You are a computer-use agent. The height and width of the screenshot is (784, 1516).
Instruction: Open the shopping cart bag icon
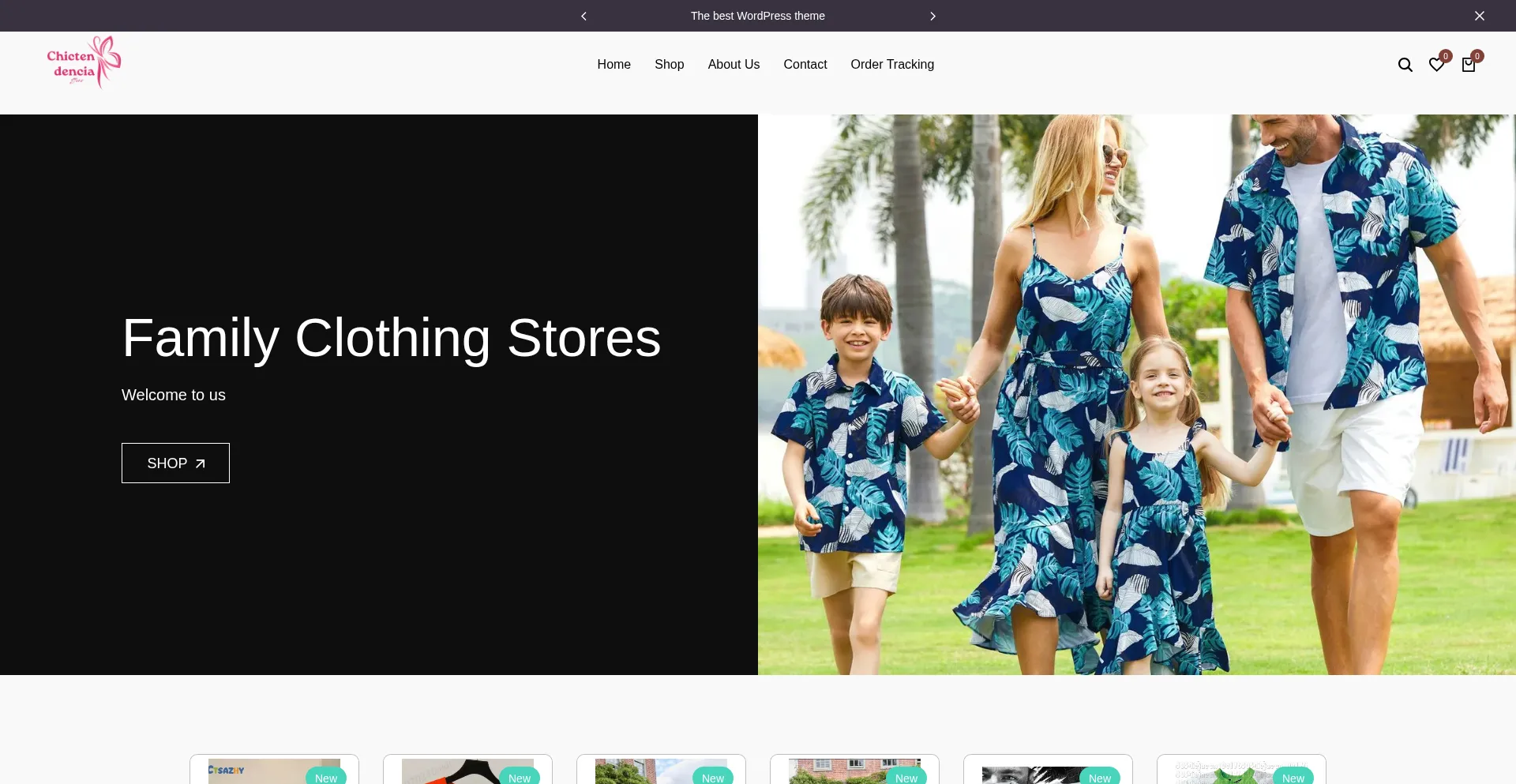[x=1468, y=65]
